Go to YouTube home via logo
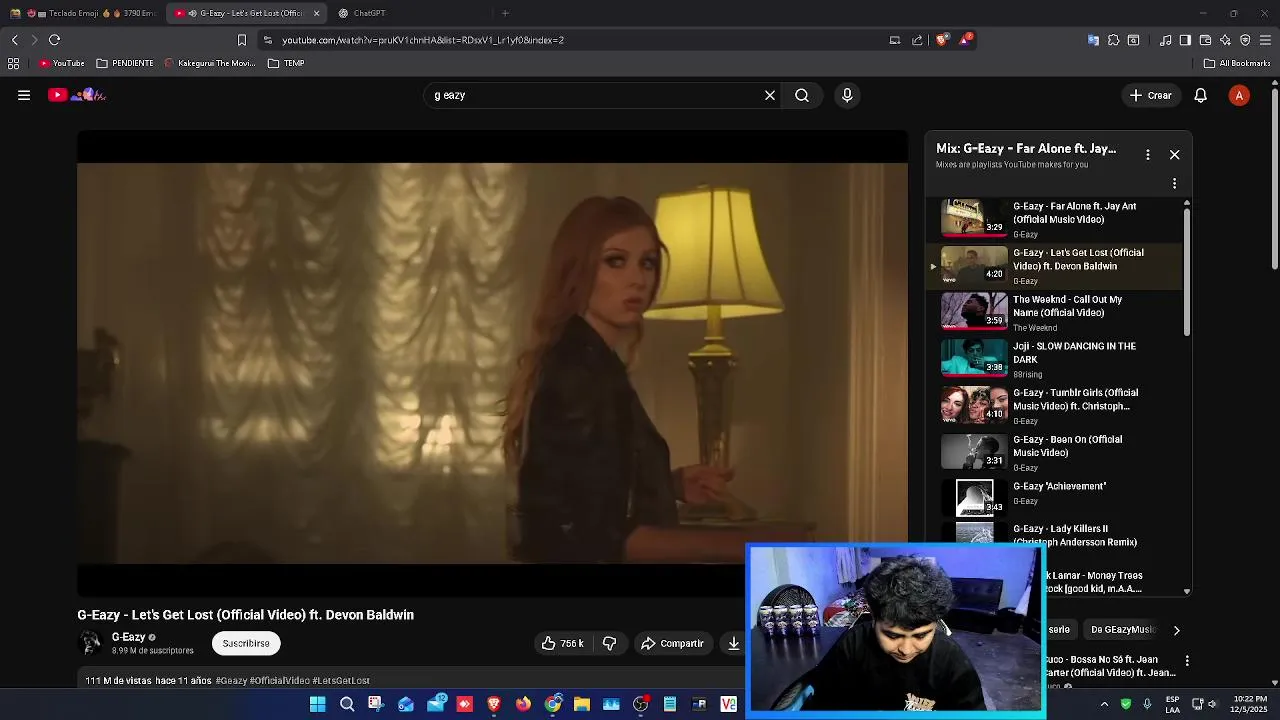Viewport: 1280px width, 720px height. click(77, 95)
